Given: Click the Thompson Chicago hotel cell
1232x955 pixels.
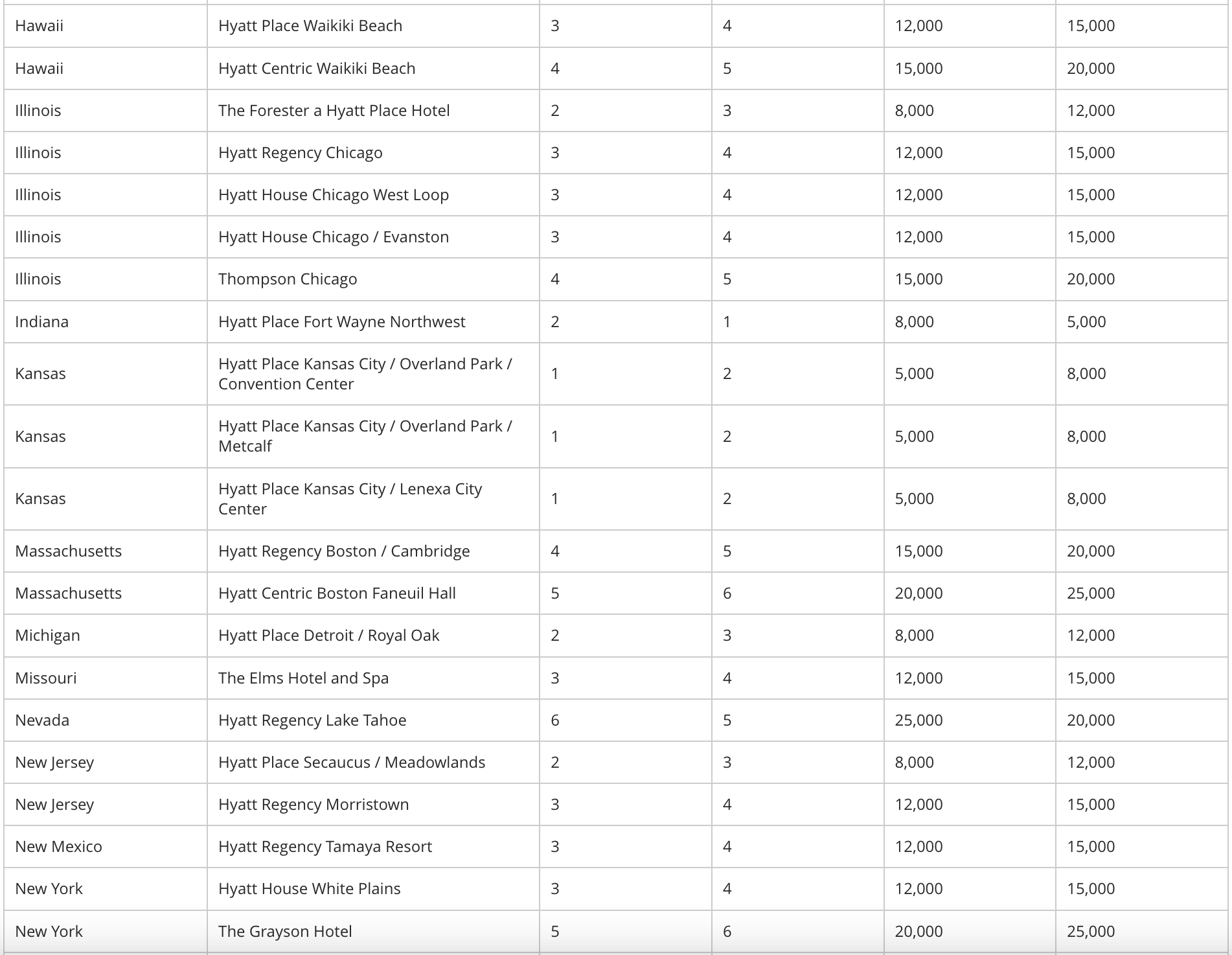Looking at the screenshot, I should [x=373, y=279].
